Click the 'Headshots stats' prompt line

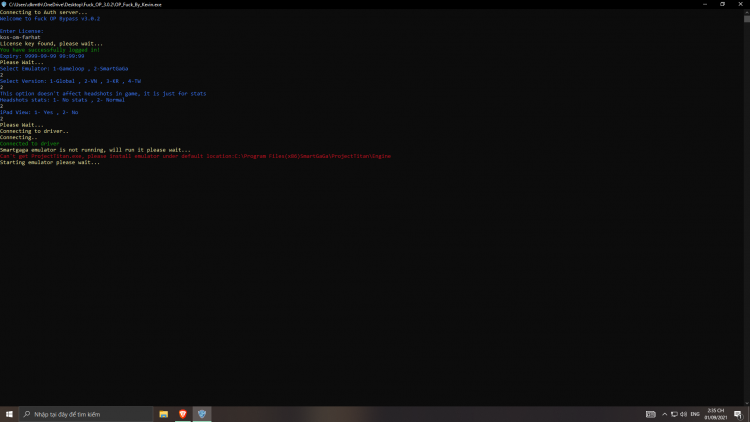62,100
